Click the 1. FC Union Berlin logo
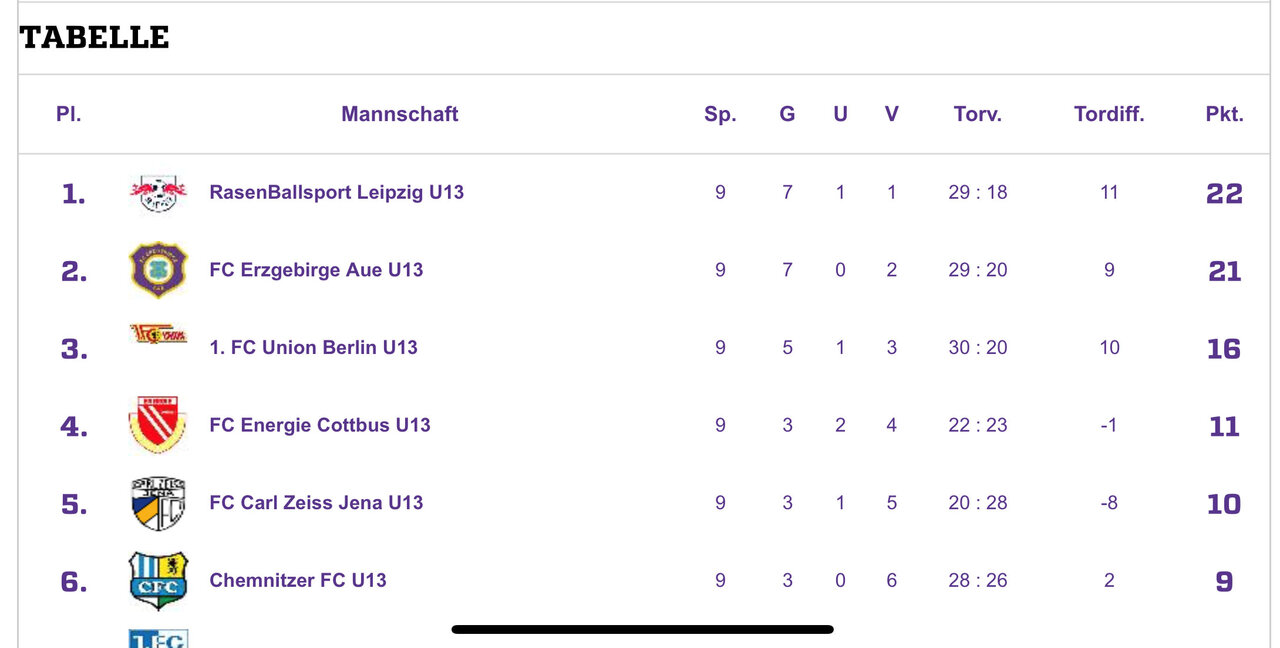This screenshot has height=648, width=1280. point(158,336)
